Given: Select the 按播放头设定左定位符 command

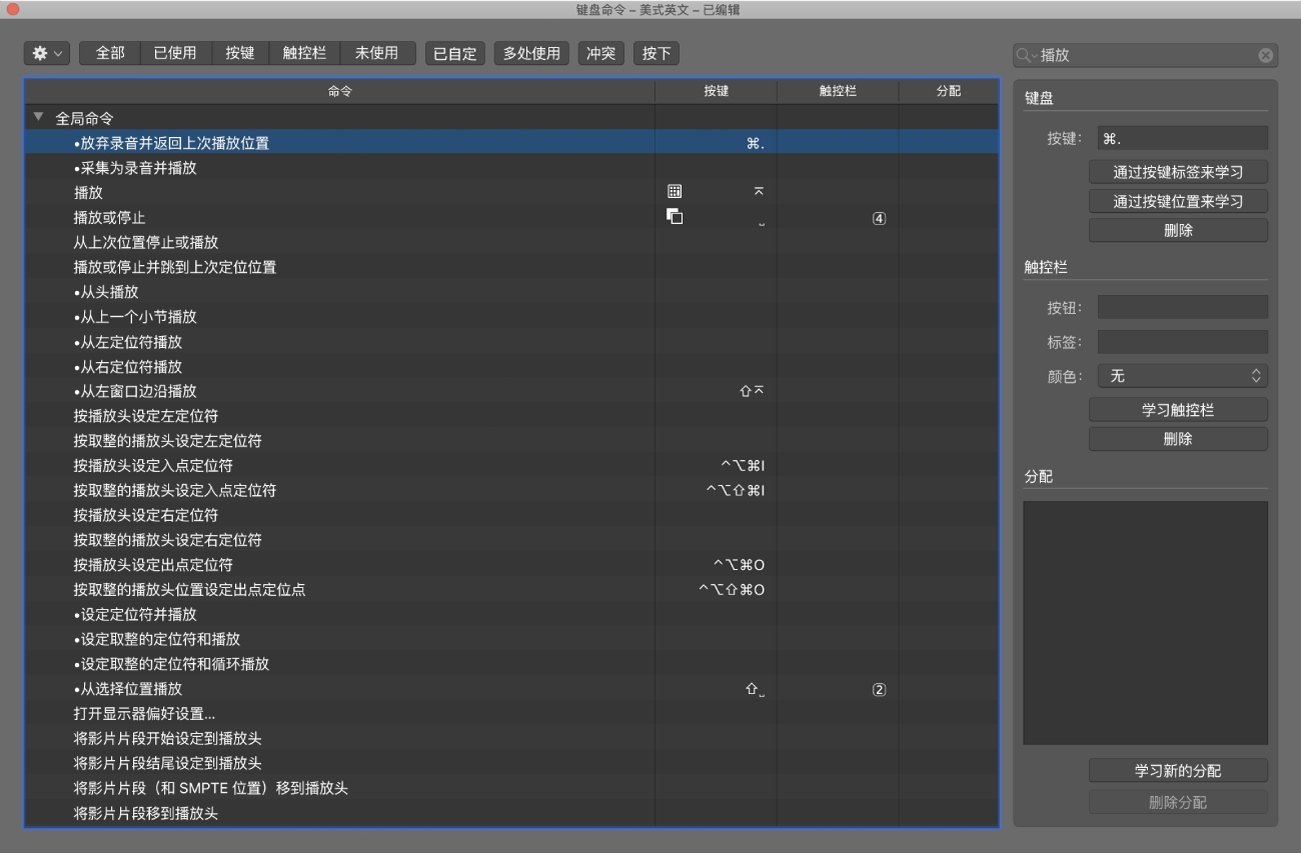Looking at the screenshot, I should [x=511, y=416].
